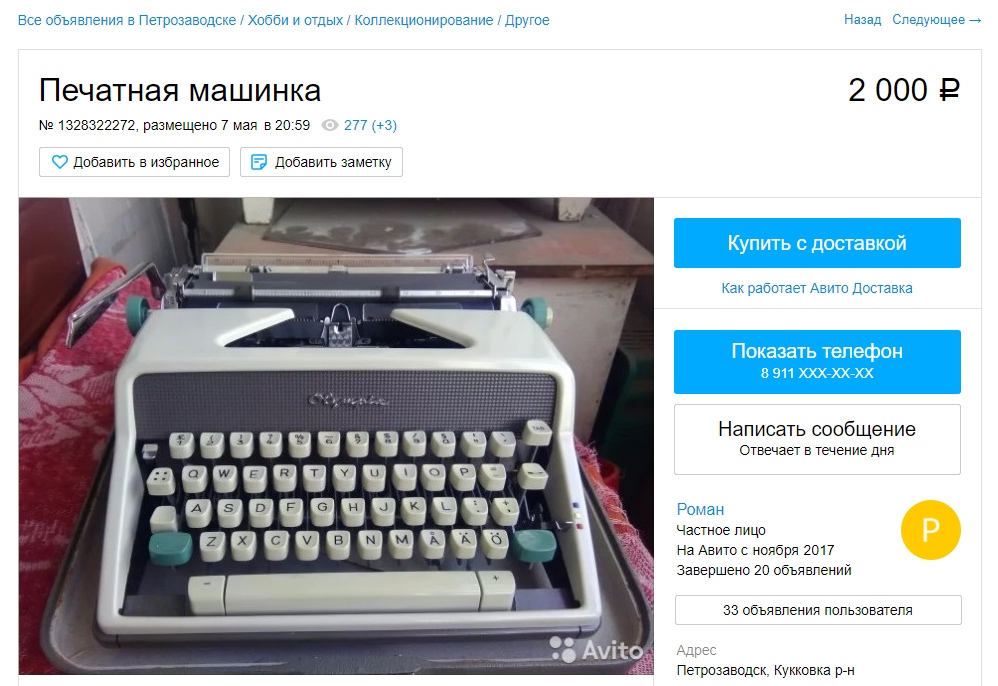
Task: Open Коллекционирование breadcrumb category
Action: 424,20
